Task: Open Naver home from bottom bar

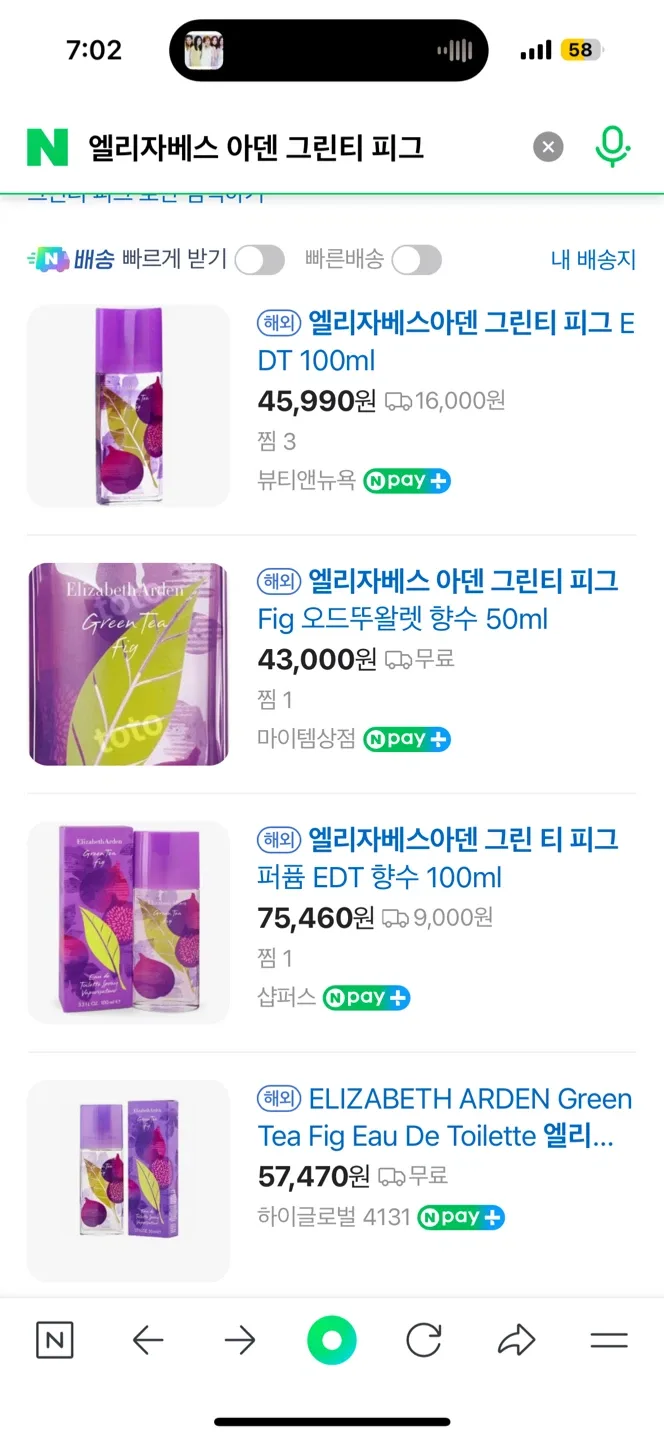Action: (x=55, y=1341)
